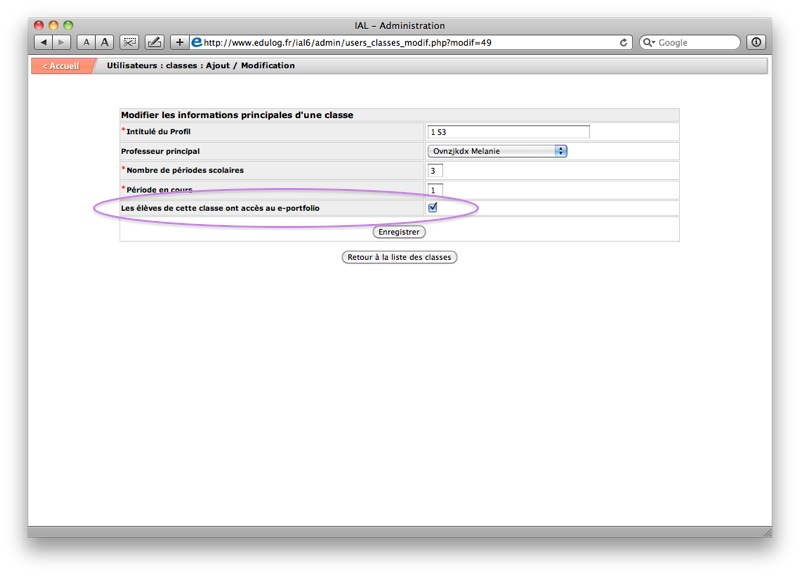The height and width of the screenshot is (576, 800).
Task: Click the browser forward arrow button
Action: tap(62, 43)
